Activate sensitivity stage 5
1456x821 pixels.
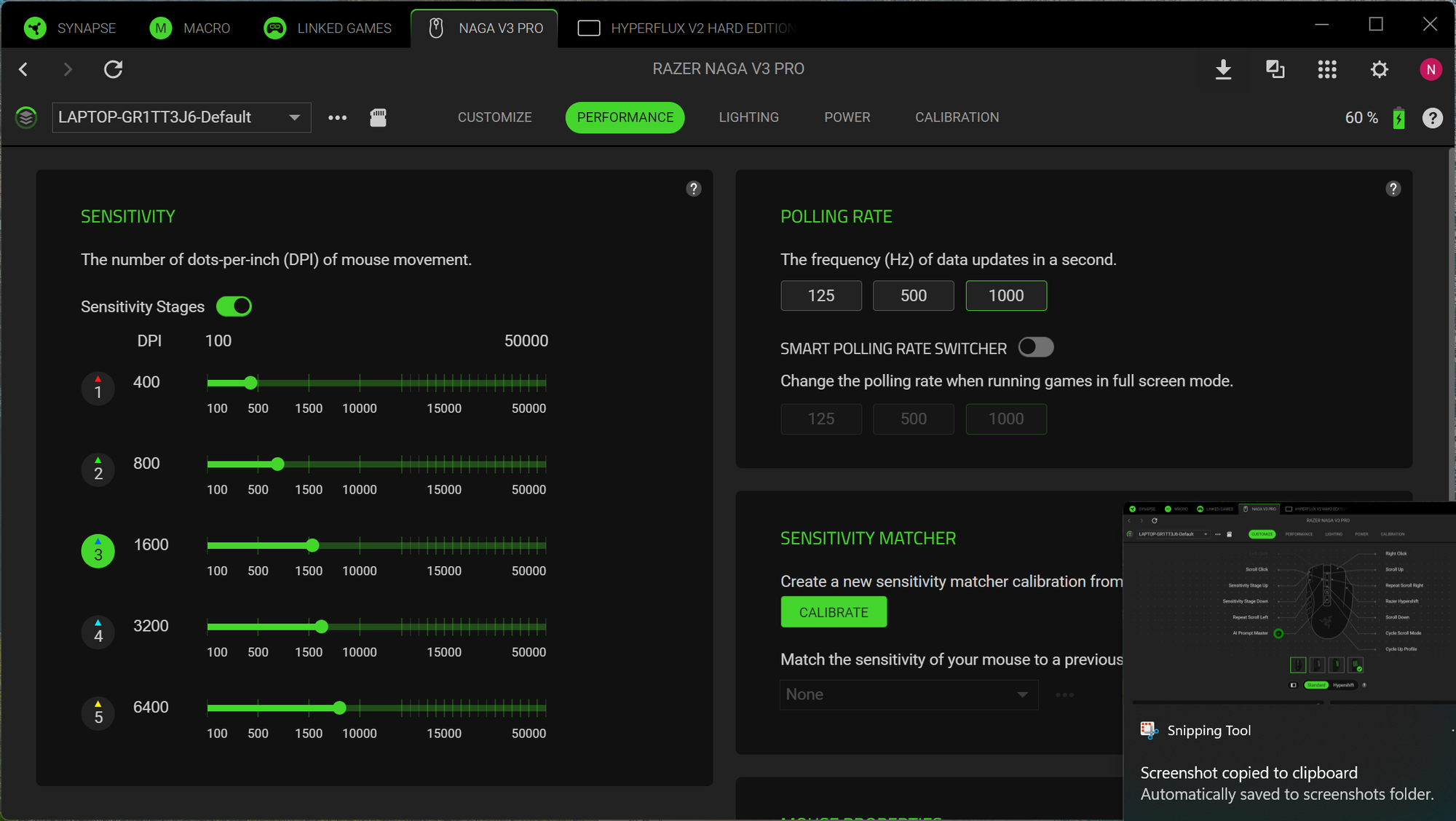[x=98, y=713]
